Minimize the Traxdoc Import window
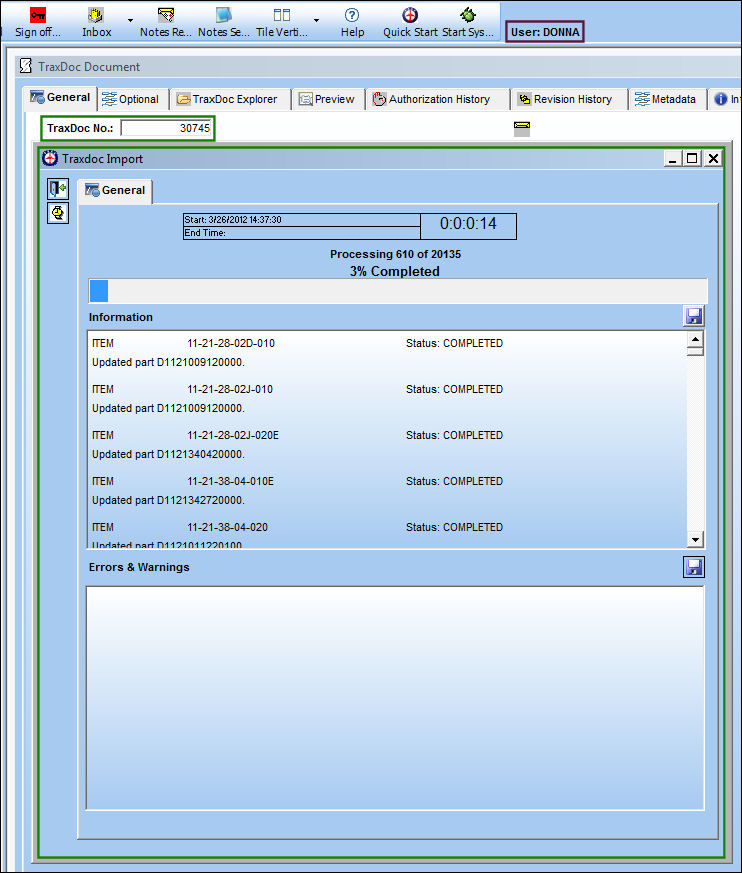742x873 pixels. tap(673, 159)
